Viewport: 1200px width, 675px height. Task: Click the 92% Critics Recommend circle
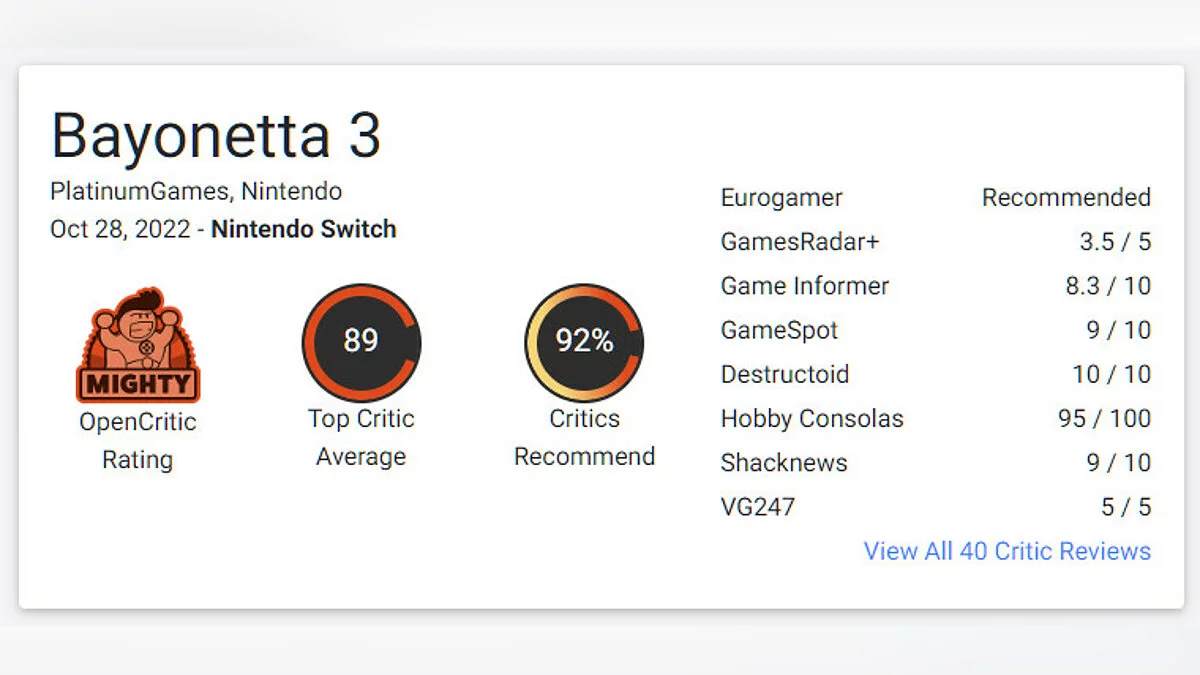tap(584, 342)
